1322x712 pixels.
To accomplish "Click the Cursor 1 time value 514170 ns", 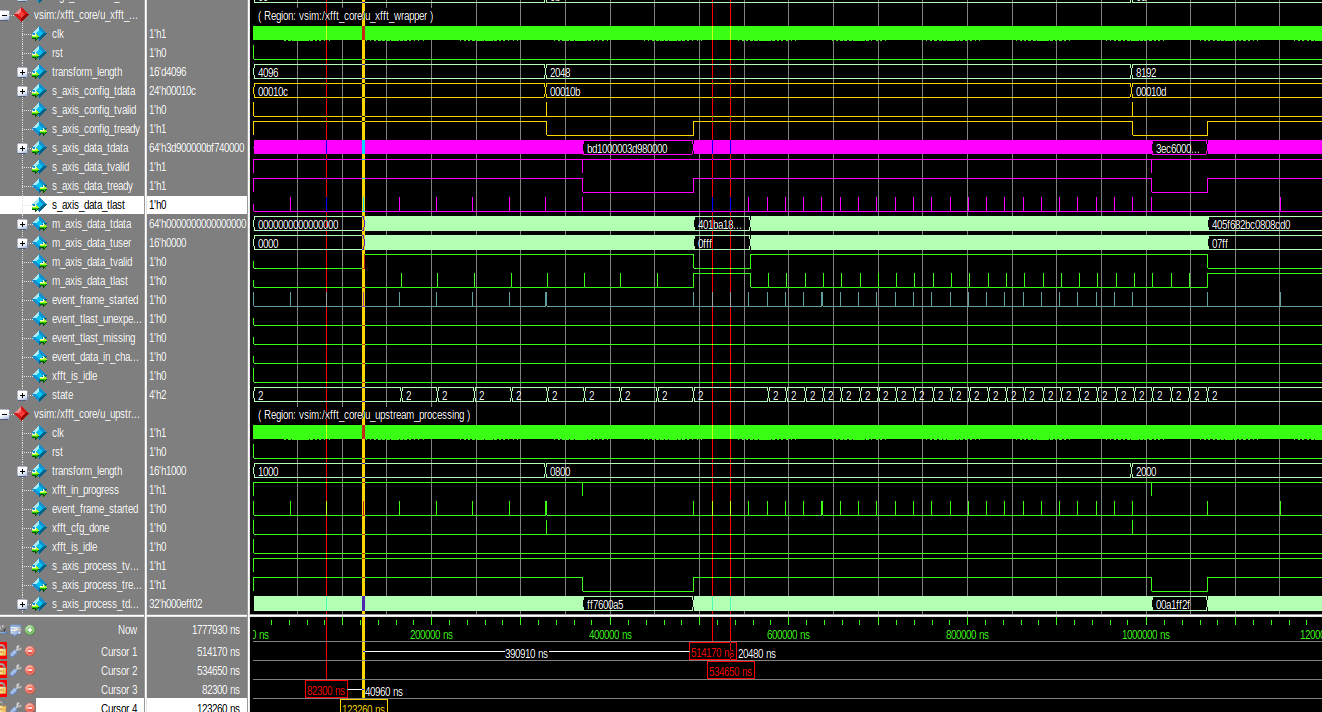I will coord(218,652).
